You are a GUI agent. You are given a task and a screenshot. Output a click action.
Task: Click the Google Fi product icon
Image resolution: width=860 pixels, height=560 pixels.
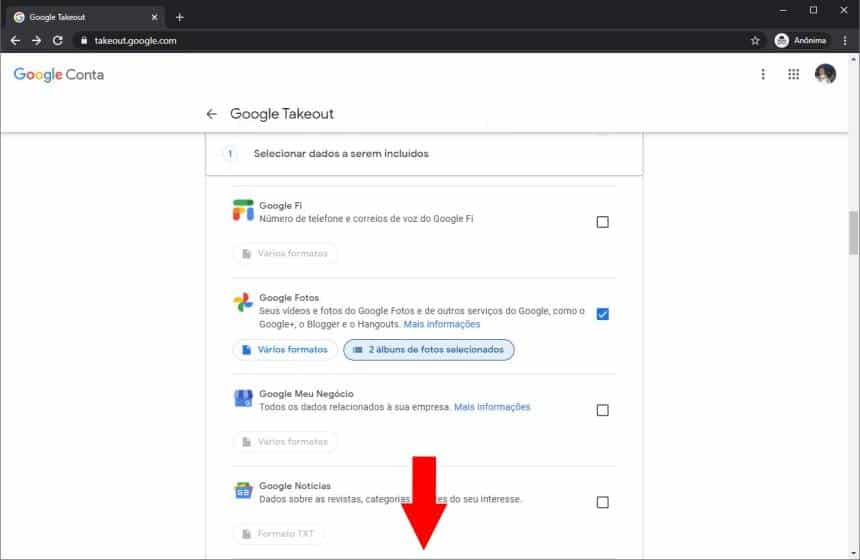[x=243, y=211]
